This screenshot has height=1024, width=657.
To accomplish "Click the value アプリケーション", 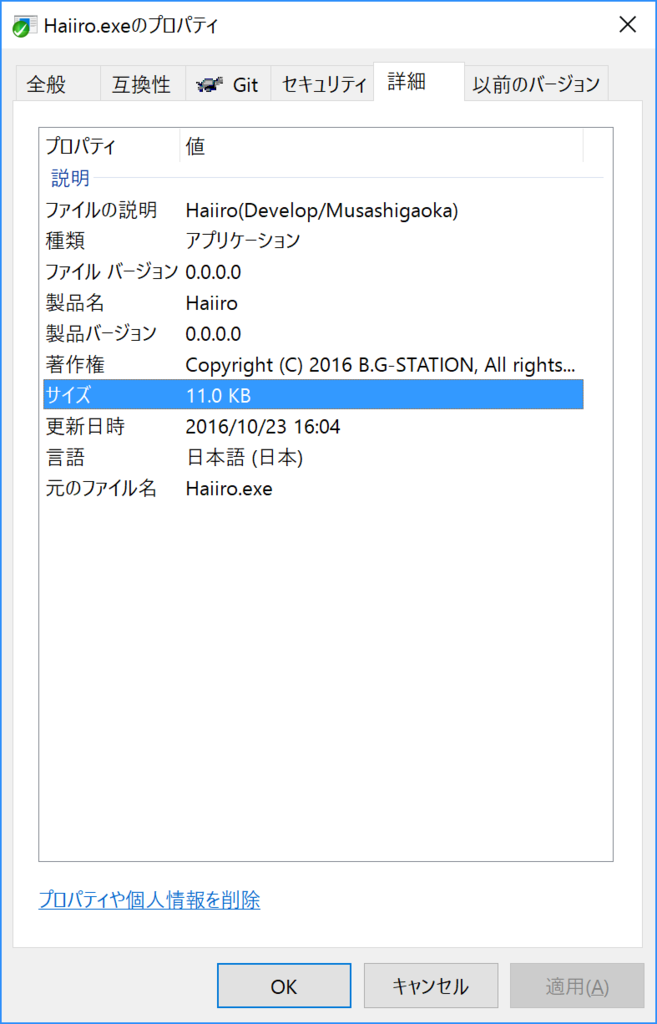I will [x=243, y=241].
